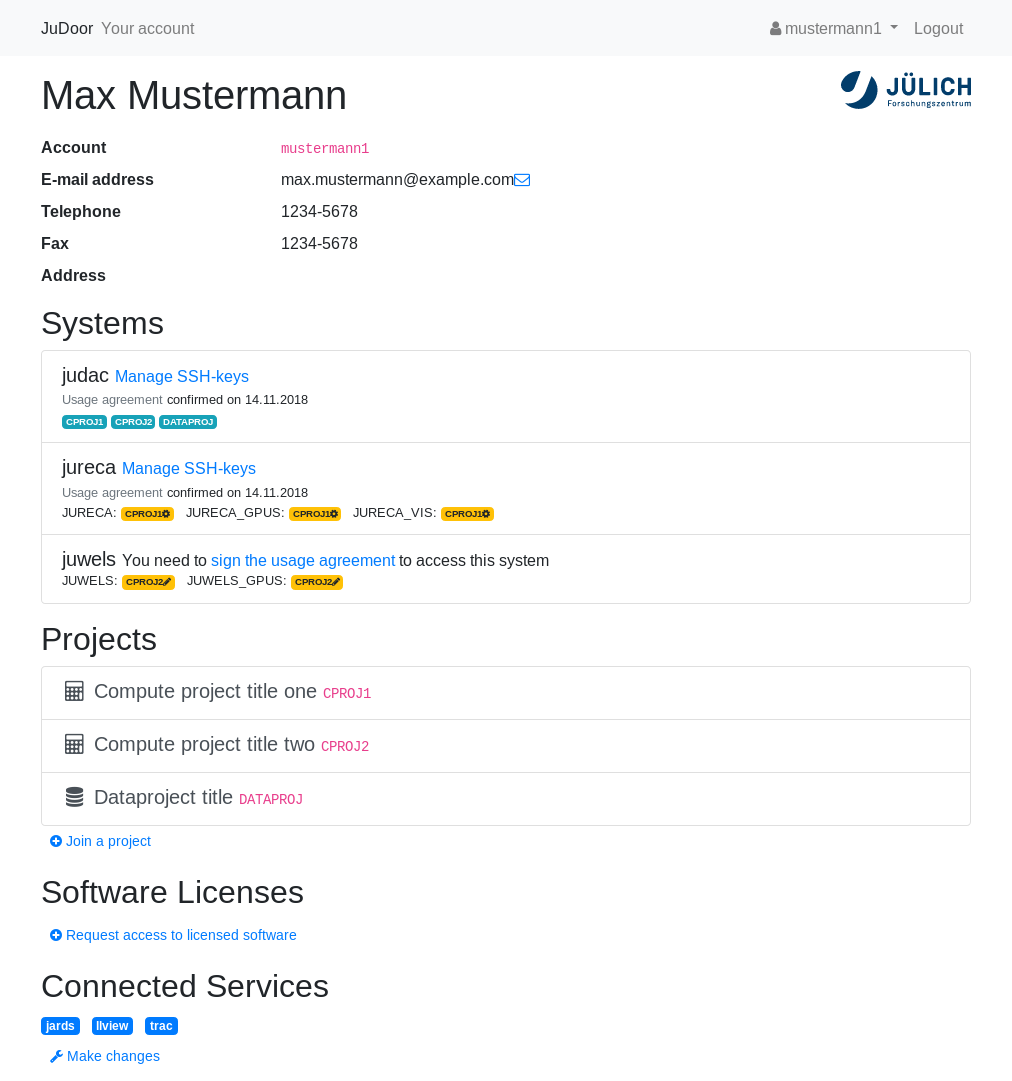
Task: Click Logout in the navigation bar
Action: (x=938, y=28)
